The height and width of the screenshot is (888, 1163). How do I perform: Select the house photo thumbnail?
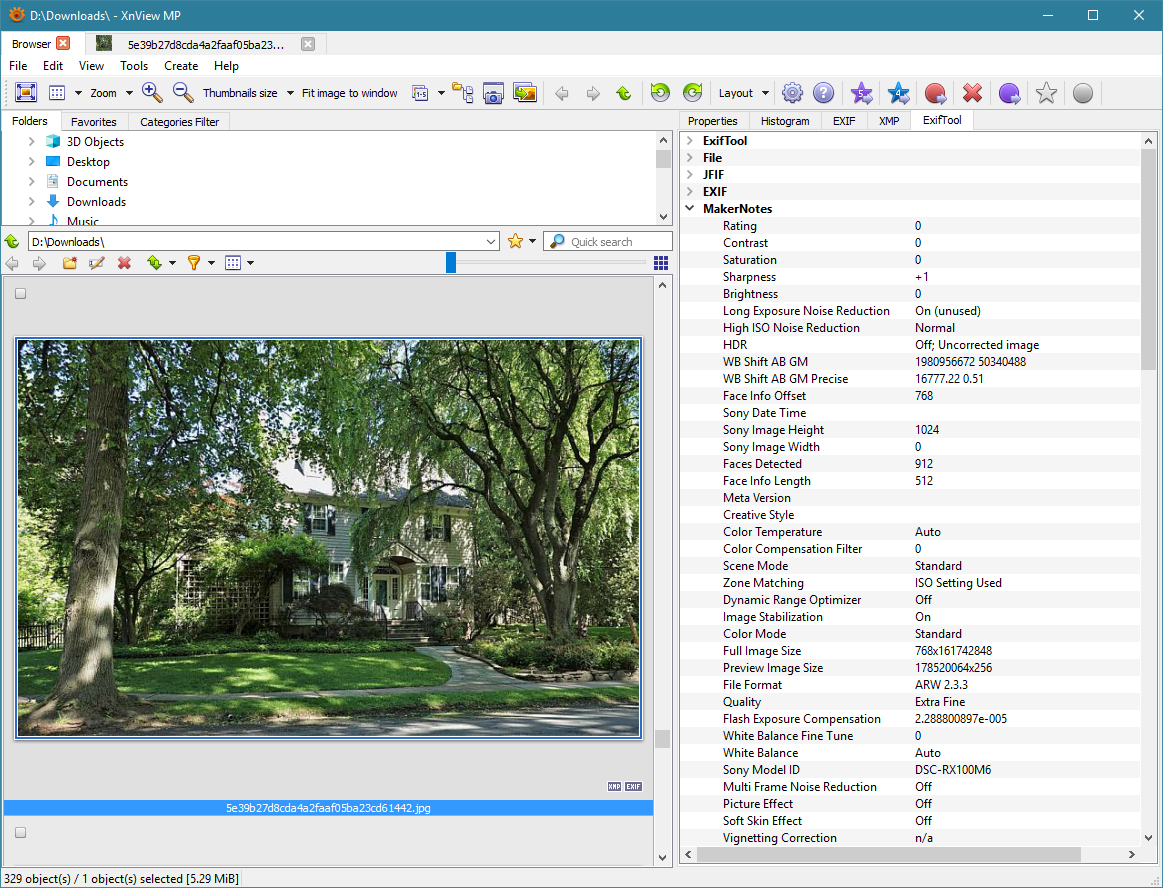(328, 538)
